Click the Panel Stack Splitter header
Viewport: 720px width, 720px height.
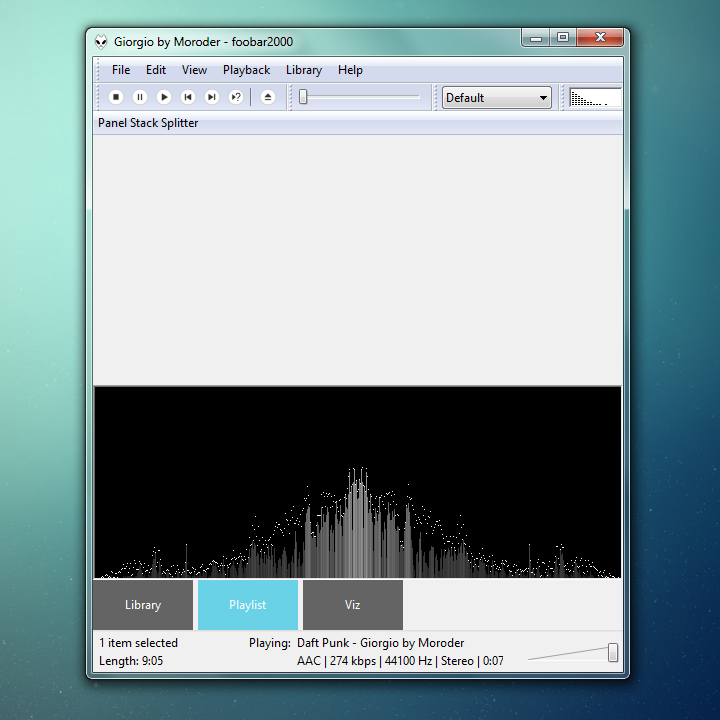point(358,123)
